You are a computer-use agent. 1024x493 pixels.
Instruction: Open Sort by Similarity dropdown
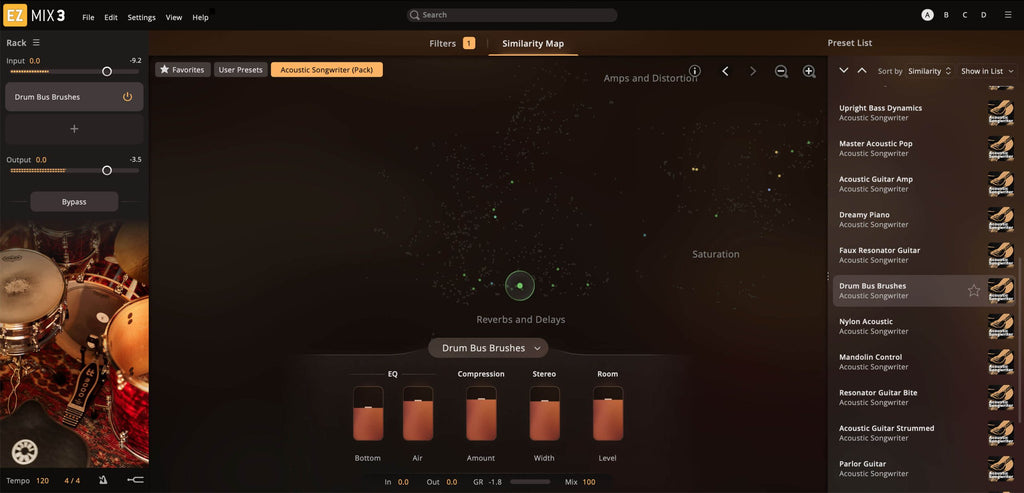pyautogui.click(x=931, y=71)
